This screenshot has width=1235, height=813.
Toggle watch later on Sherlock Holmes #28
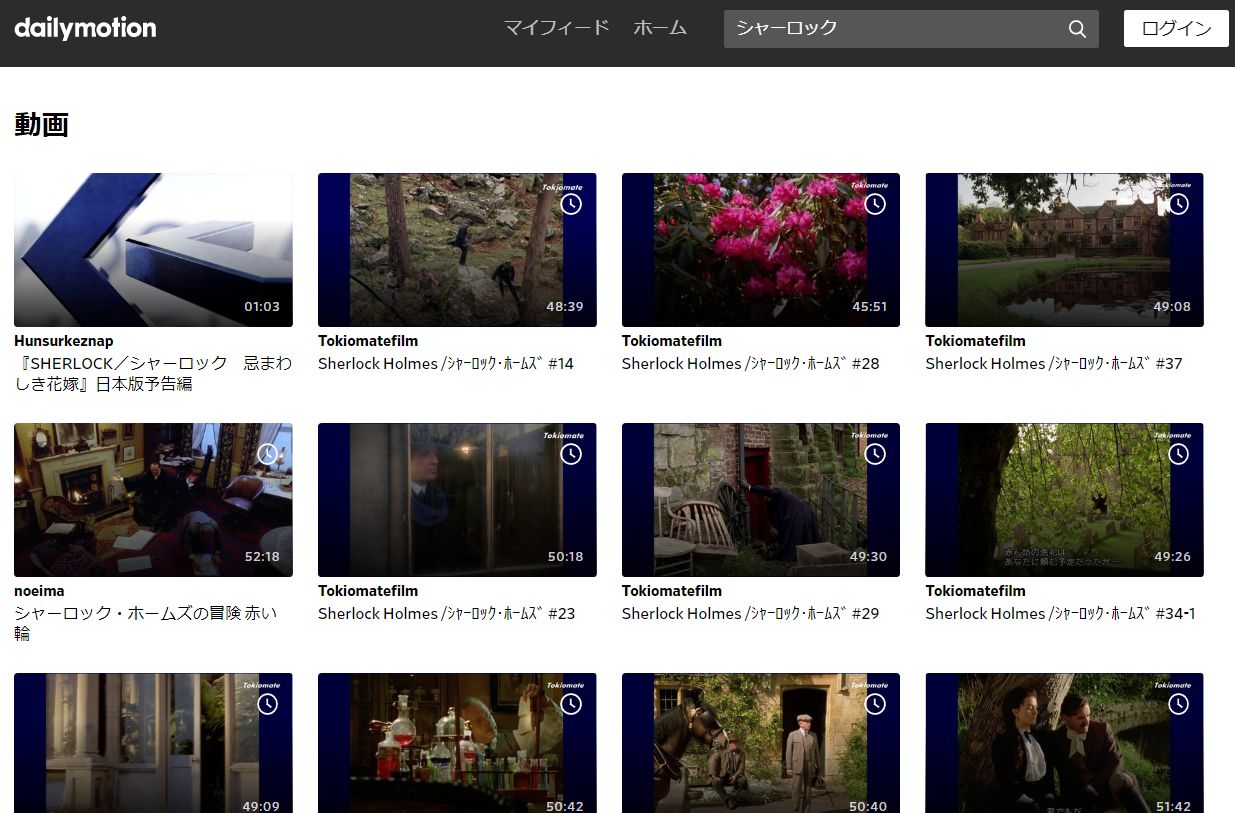[x=875, y=204]
